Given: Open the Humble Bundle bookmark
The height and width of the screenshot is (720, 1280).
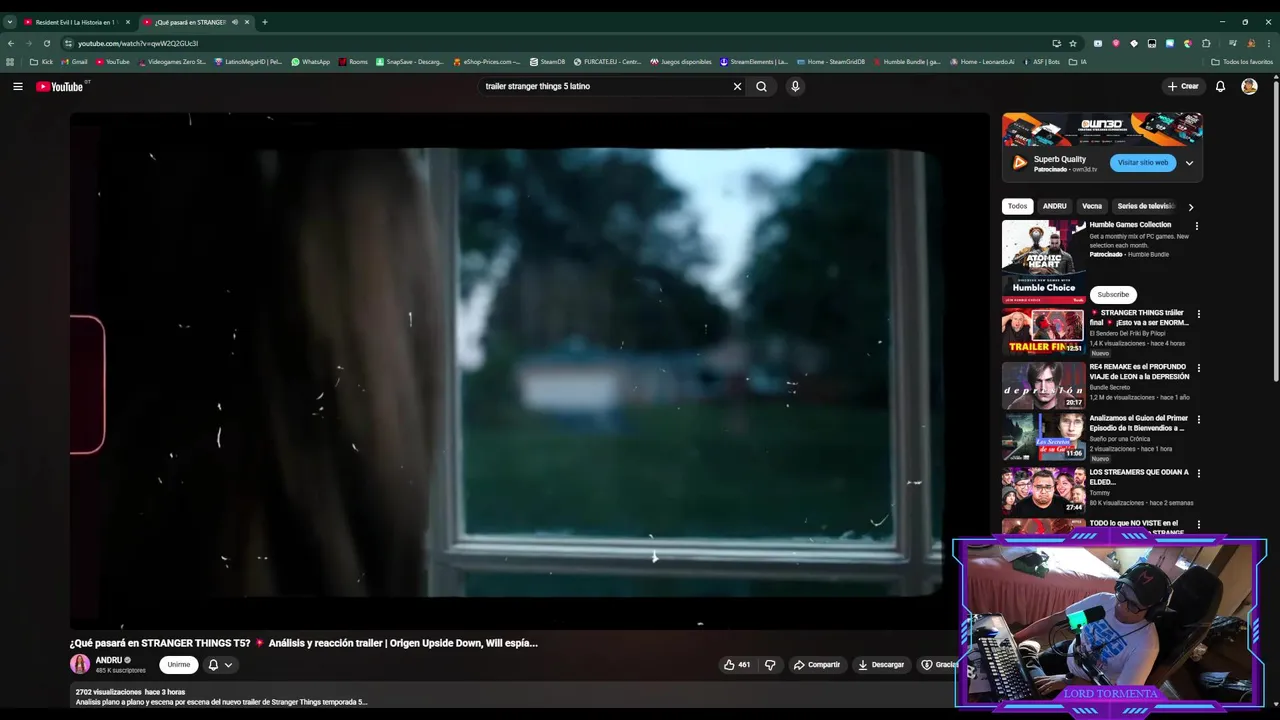Looking at the screenshot, I should click(907, 62).
